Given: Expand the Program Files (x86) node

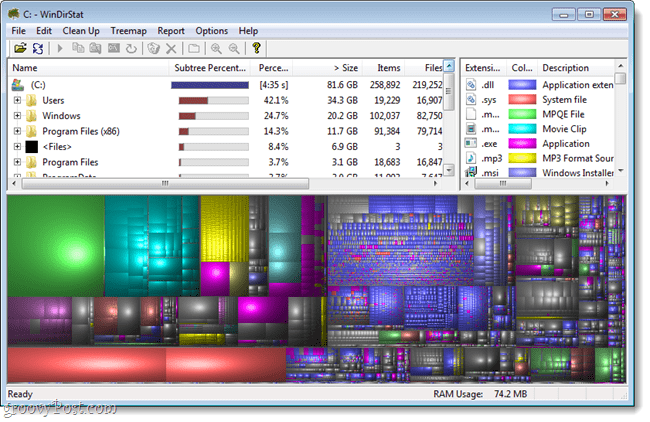Looking at the screenshot, I should (x=17, y=131).
